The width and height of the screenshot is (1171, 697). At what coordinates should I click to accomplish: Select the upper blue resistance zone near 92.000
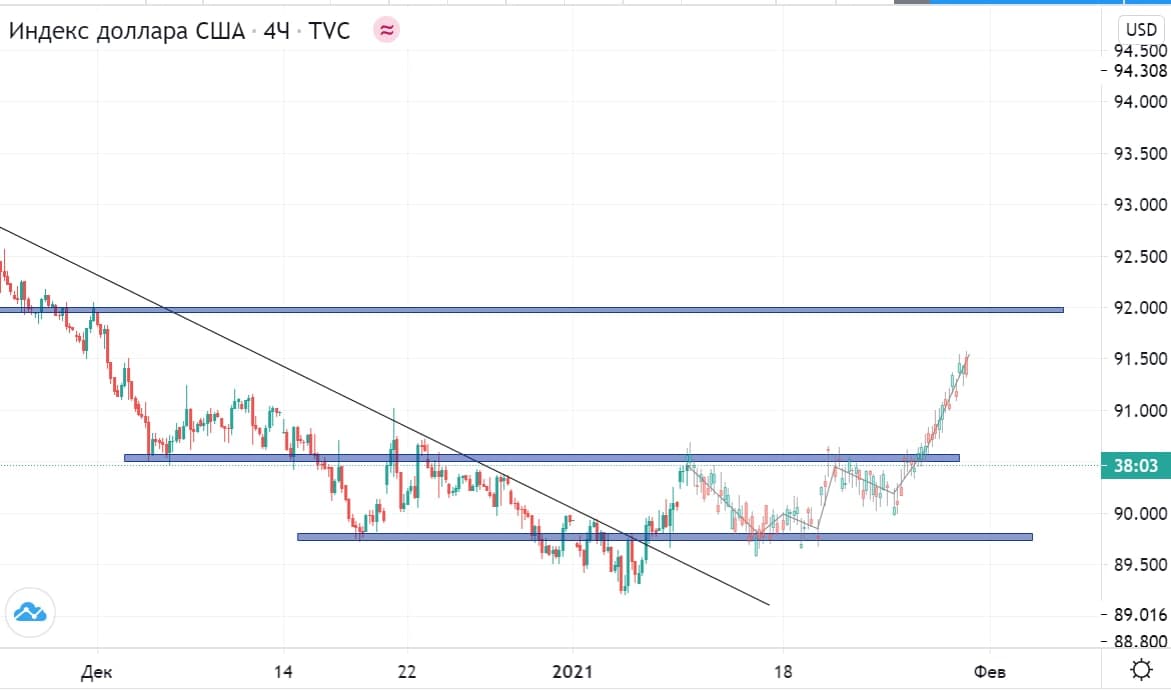(532, 309)
